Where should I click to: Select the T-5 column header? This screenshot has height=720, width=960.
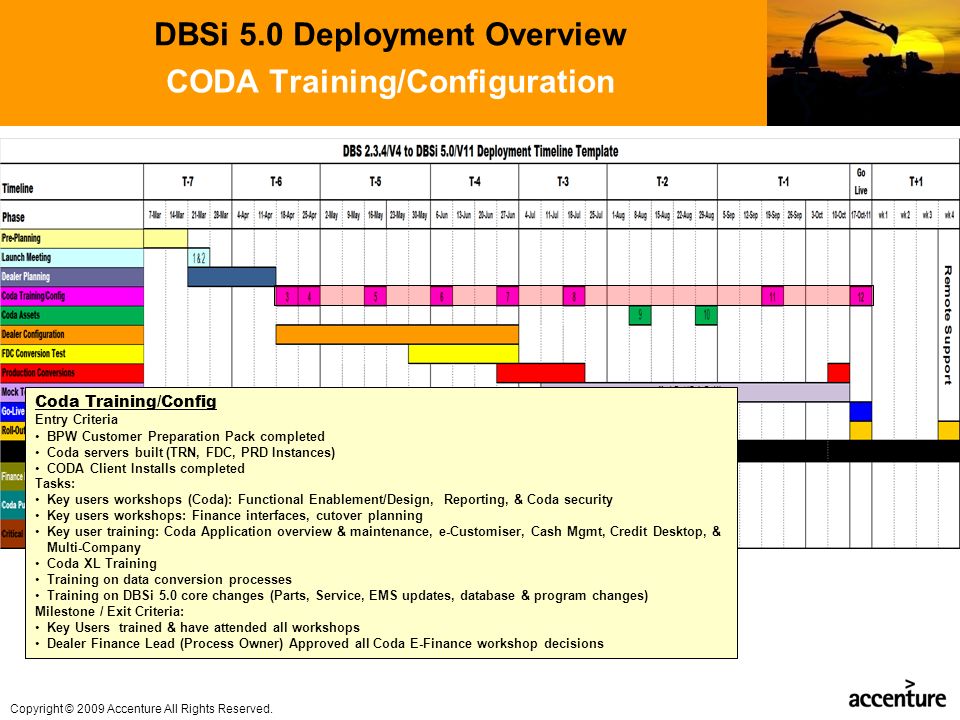click(375, 182)
